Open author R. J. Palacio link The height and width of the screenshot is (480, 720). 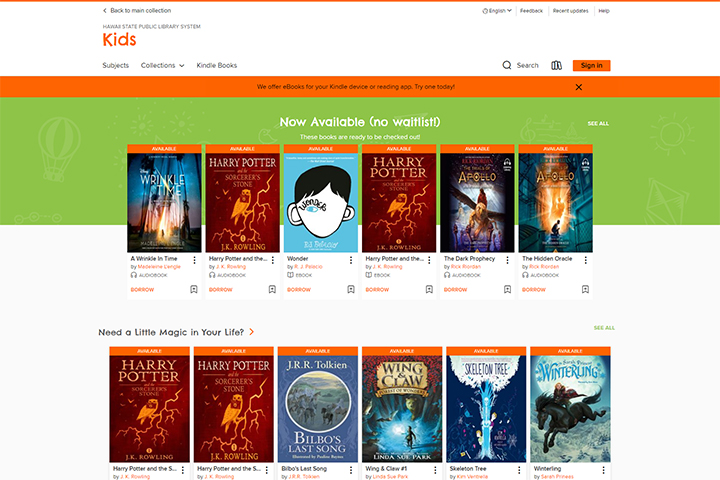tap(309, 267)
